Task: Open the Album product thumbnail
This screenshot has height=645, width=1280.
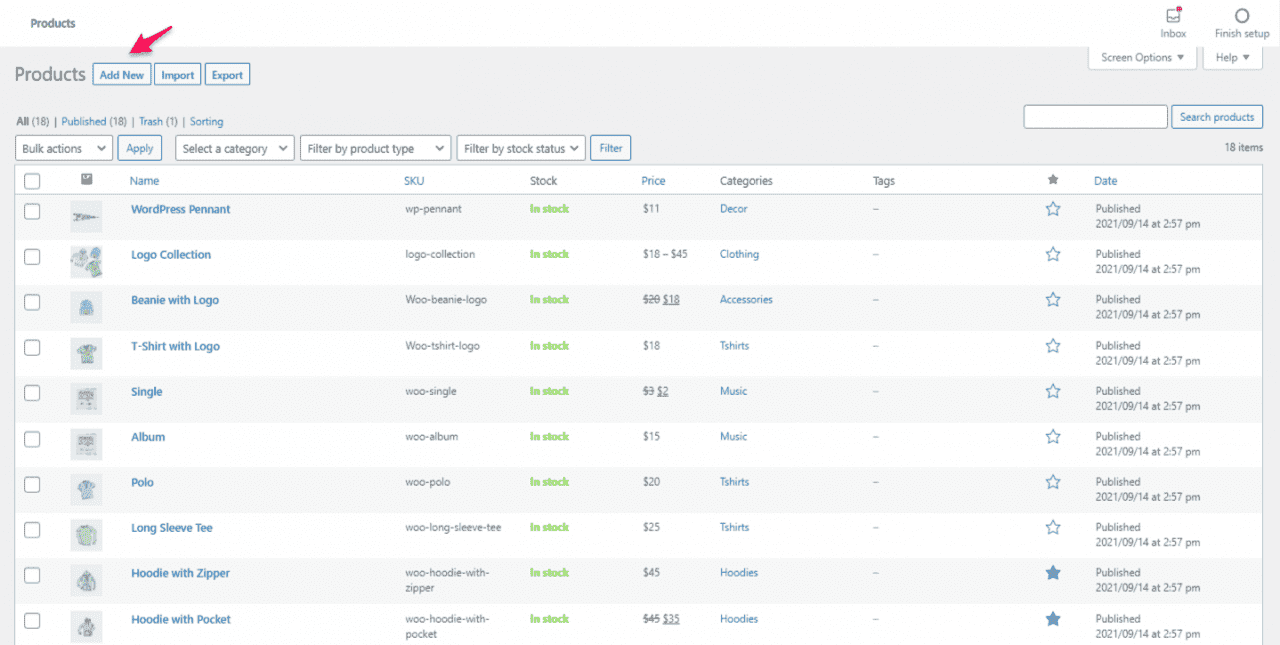Action: pyautogui.click(x=86, y=444)
